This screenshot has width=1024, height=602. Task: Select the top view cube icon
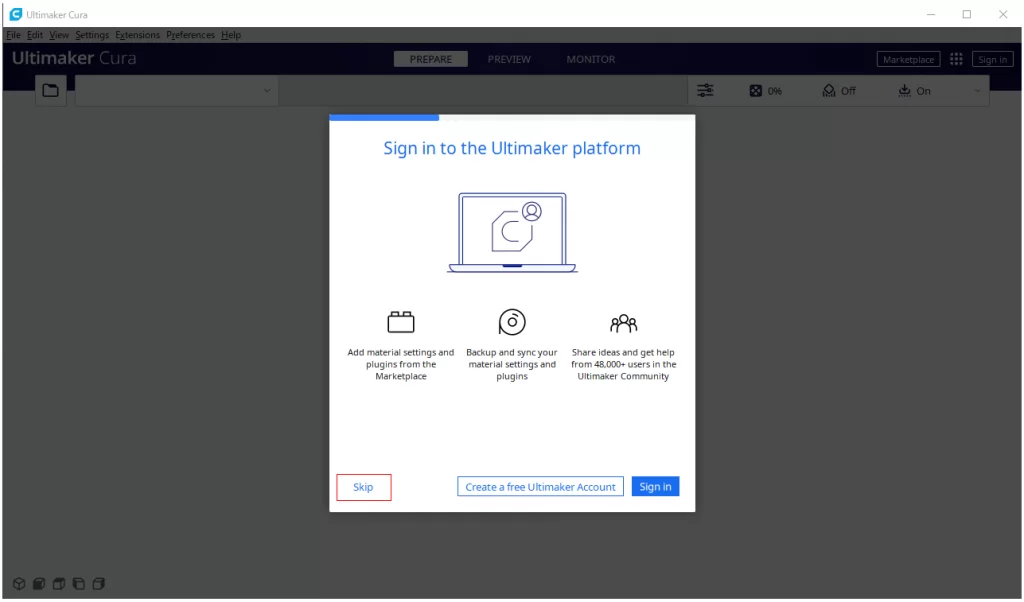(59, 584)
